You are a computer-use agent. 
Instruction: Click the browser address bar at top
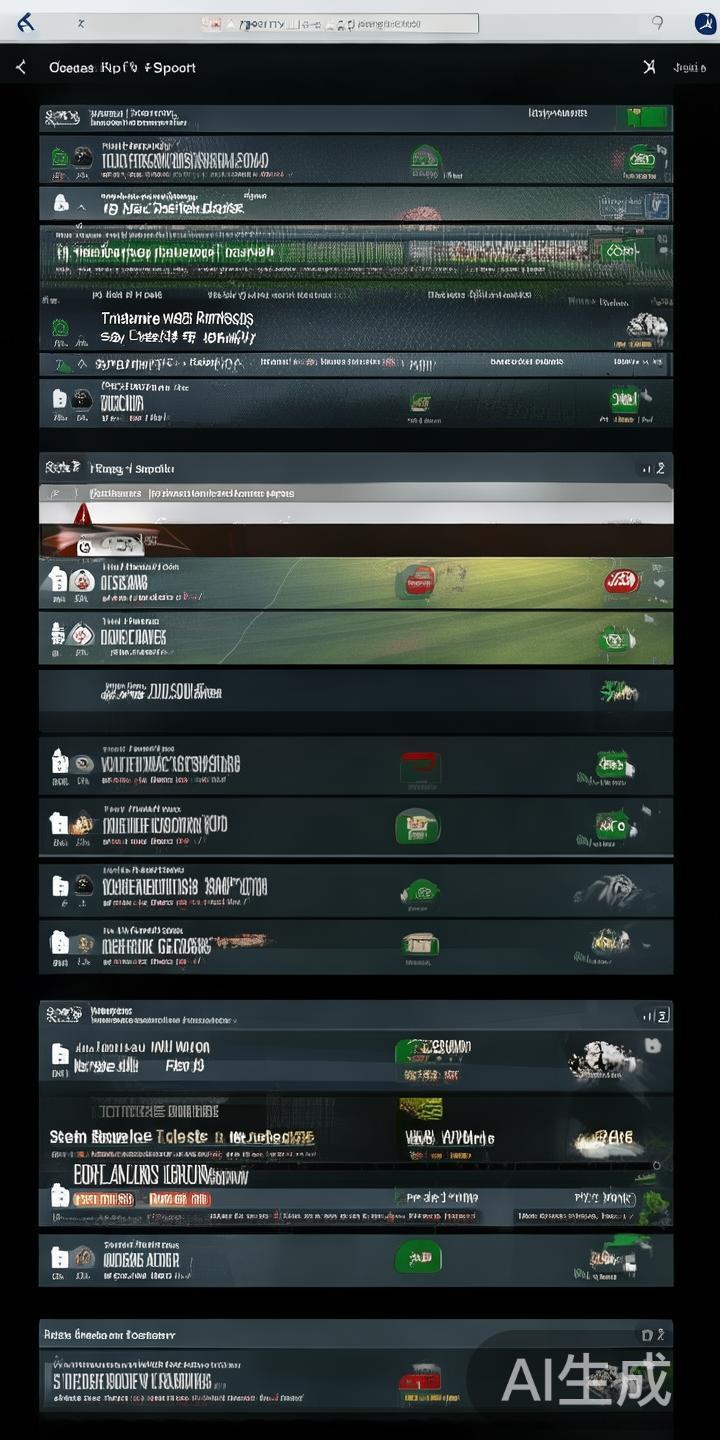coord(339,23)
